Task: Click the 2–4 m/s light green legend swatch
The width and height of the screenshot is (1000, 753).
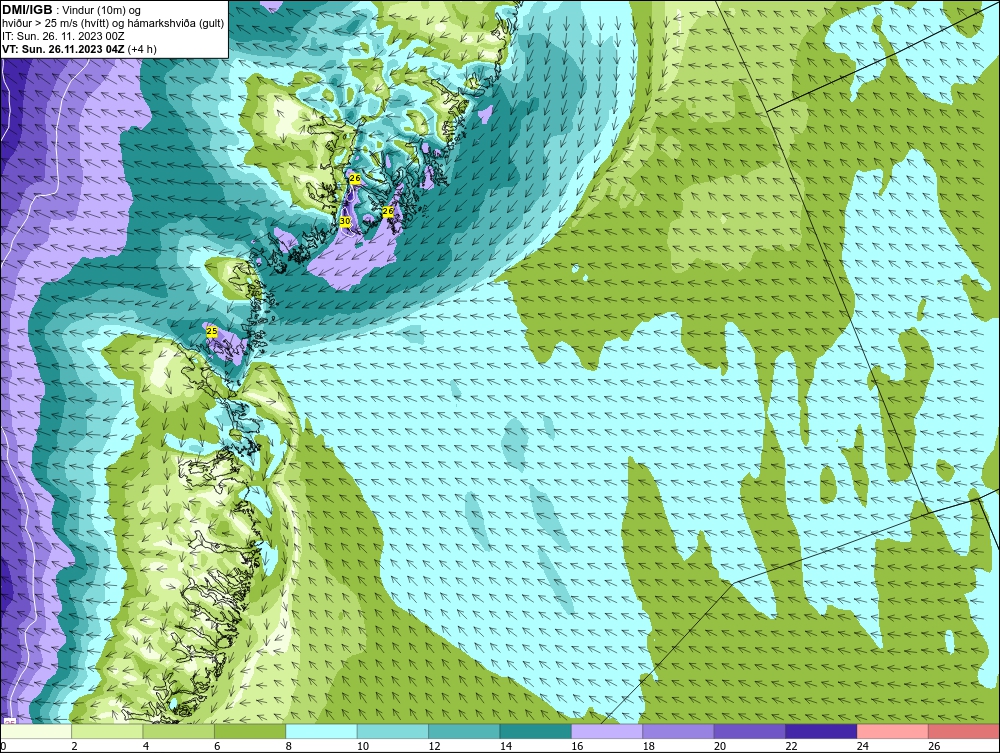Action: click(107, 731)
